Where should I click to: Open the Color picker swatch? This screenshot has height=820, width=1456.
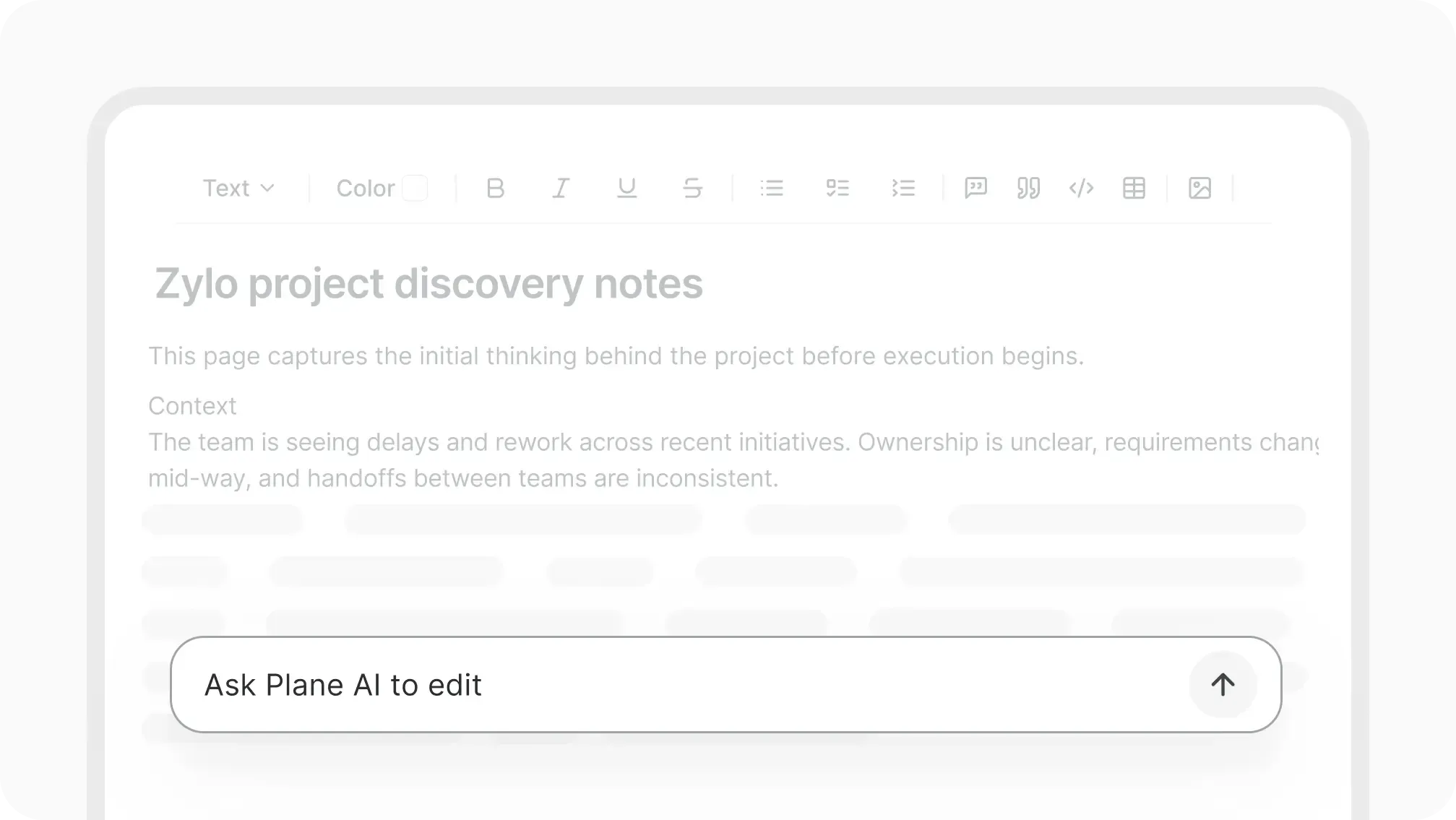click(x=415, y=189)
